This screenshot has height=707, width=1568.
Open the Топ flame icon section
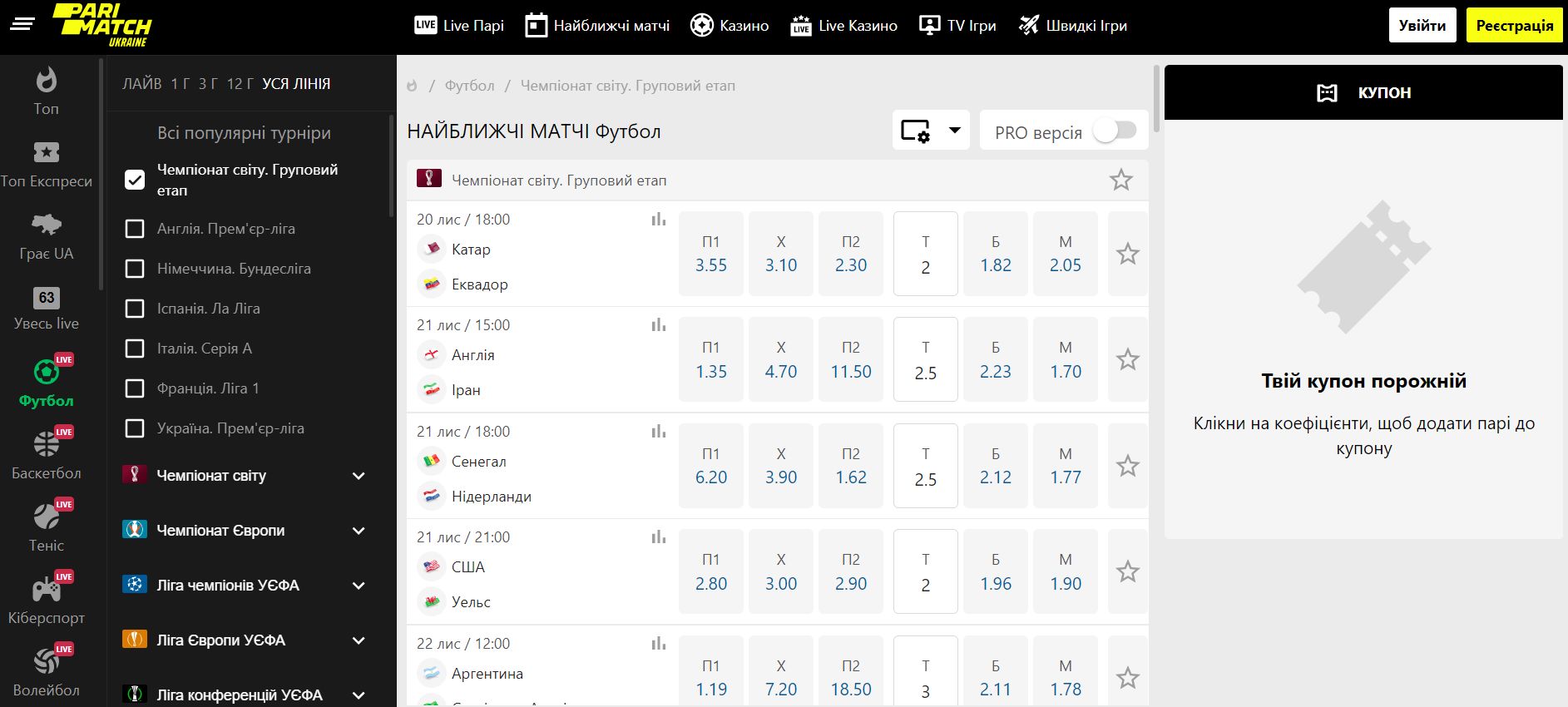[46, 91]
